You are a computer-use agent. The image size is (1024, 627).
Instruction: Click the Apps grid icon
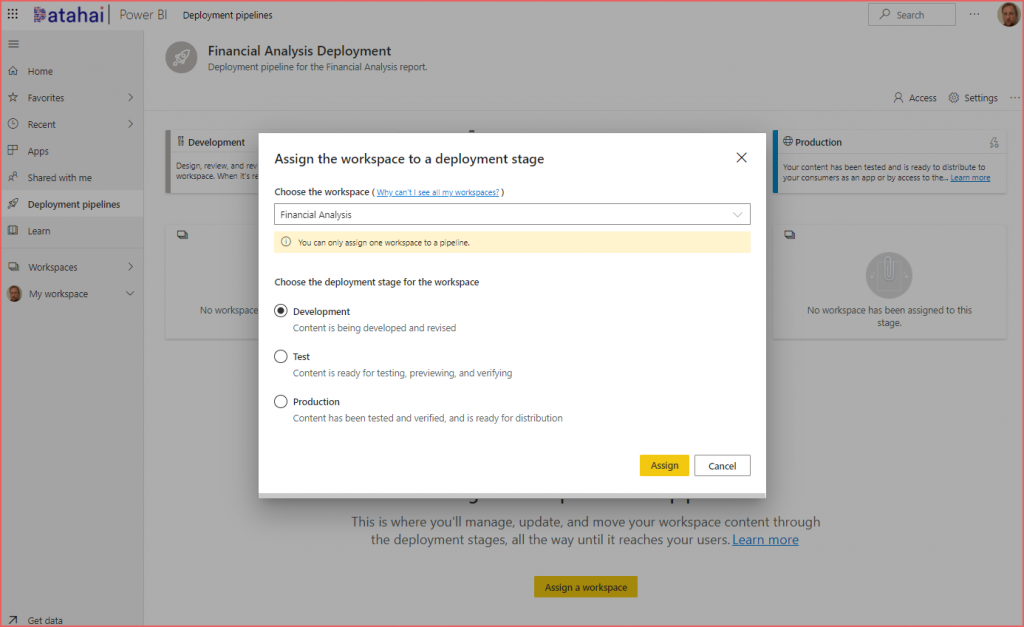point(13,150)
